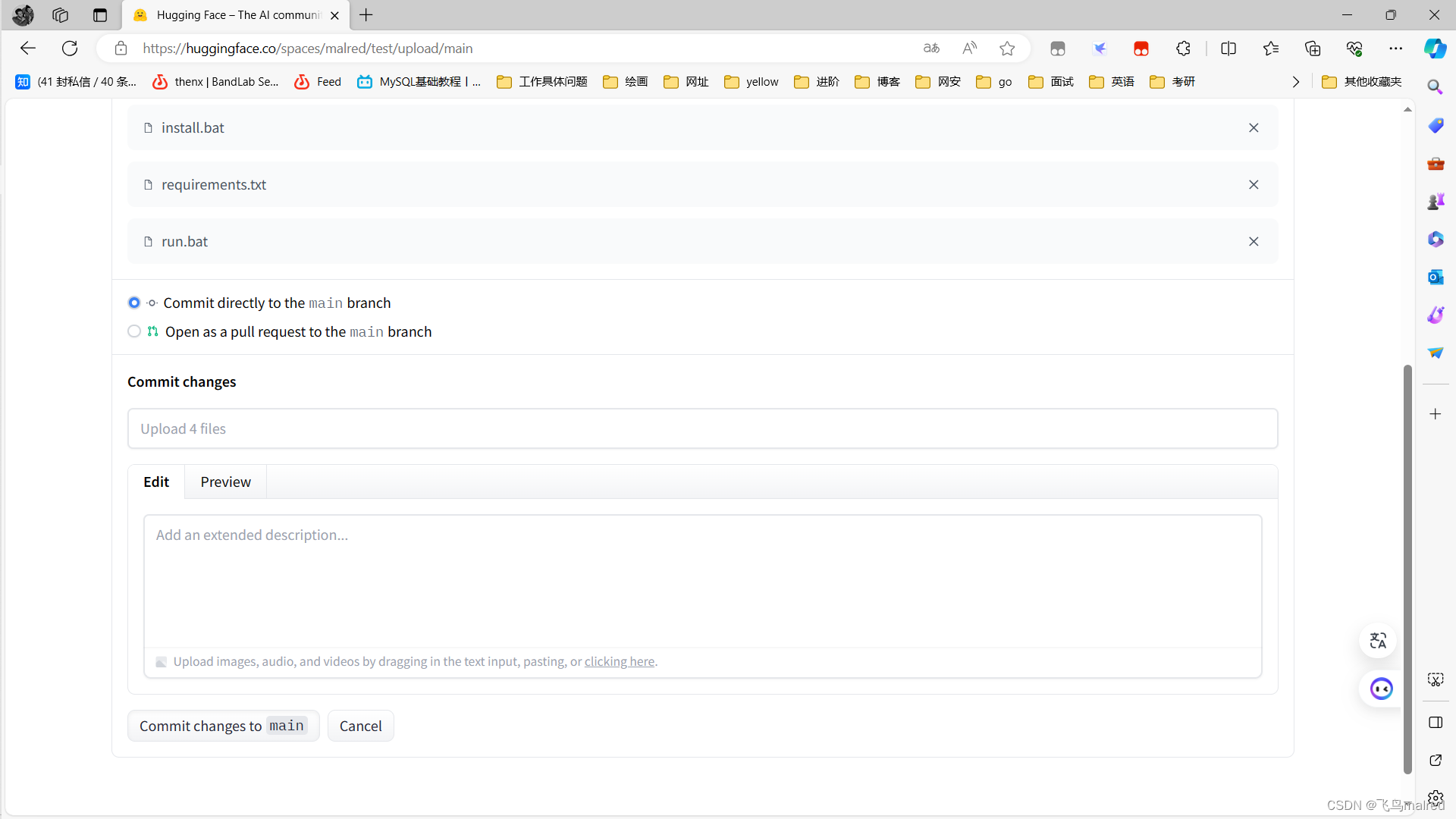1456x819 pixels.
Task: Toggle visibility of install.bat file
Action: [1254, 128]
